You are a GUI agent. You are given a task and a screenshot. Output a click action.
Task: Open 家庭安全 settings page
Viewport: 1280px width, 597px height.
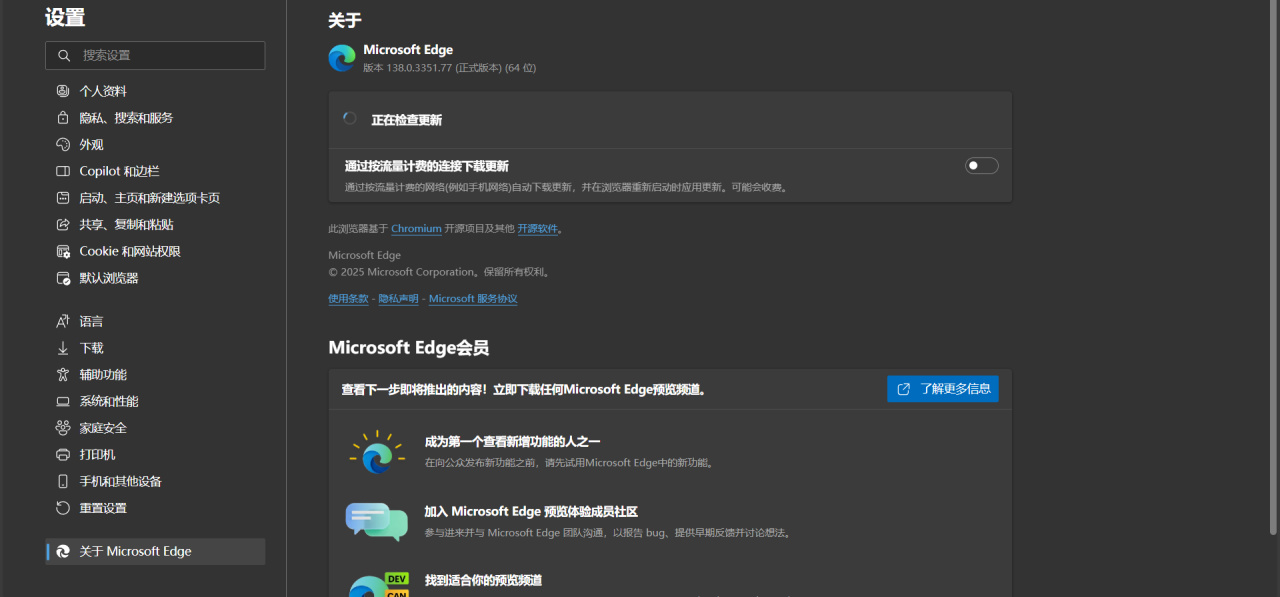155,428
